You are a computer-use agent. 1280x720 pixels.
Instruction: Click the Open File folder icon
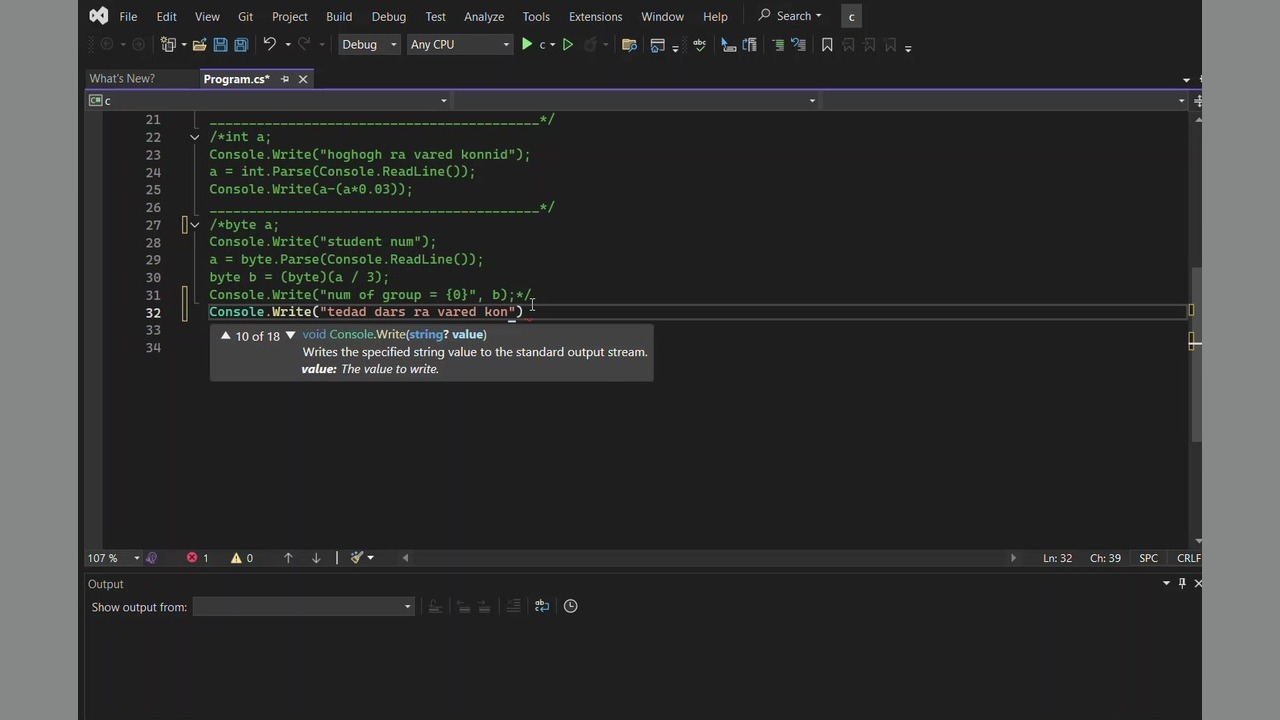200,45
